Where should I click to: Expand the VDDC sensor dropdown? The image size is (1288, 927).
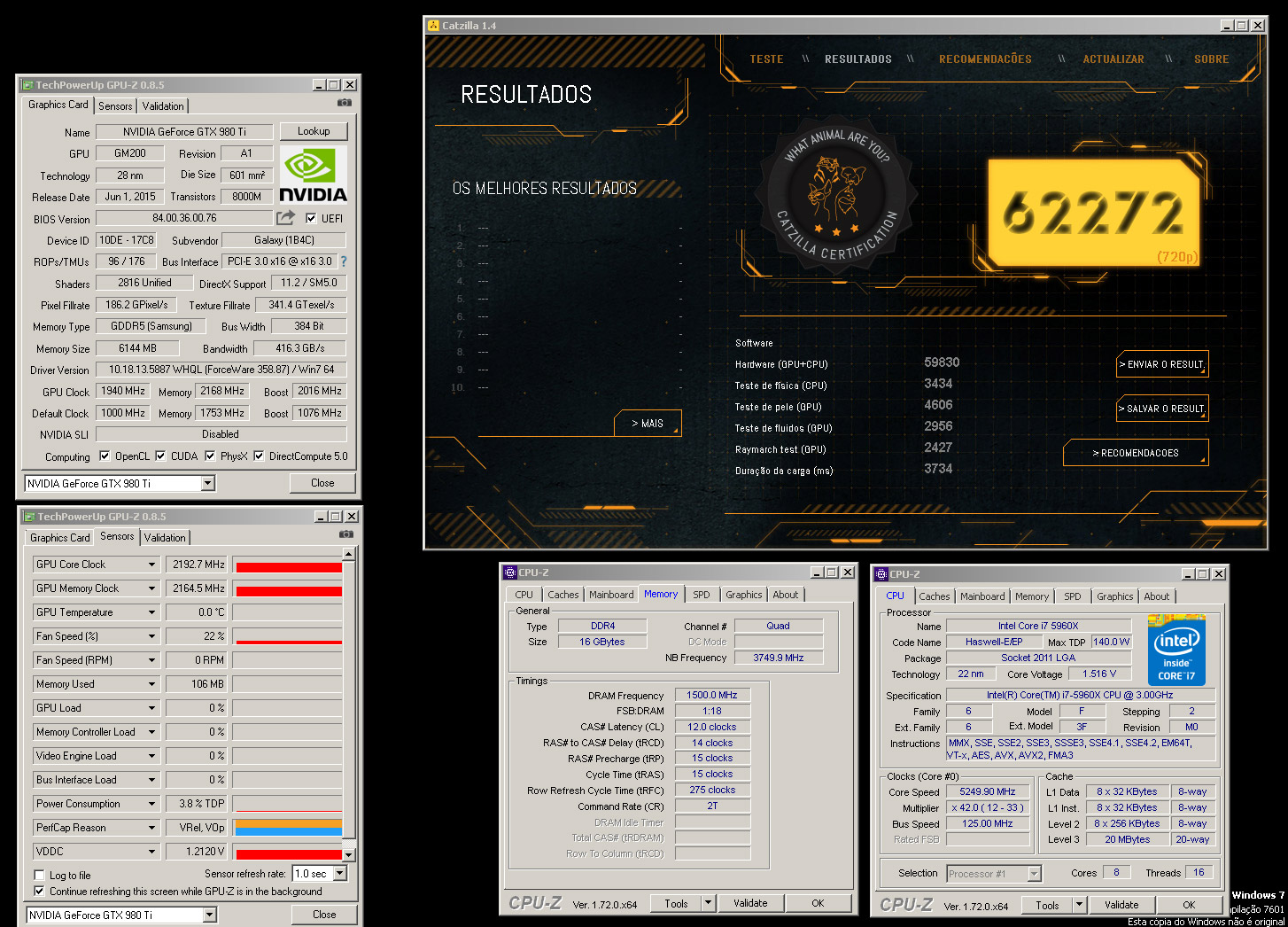coord(151,852)
